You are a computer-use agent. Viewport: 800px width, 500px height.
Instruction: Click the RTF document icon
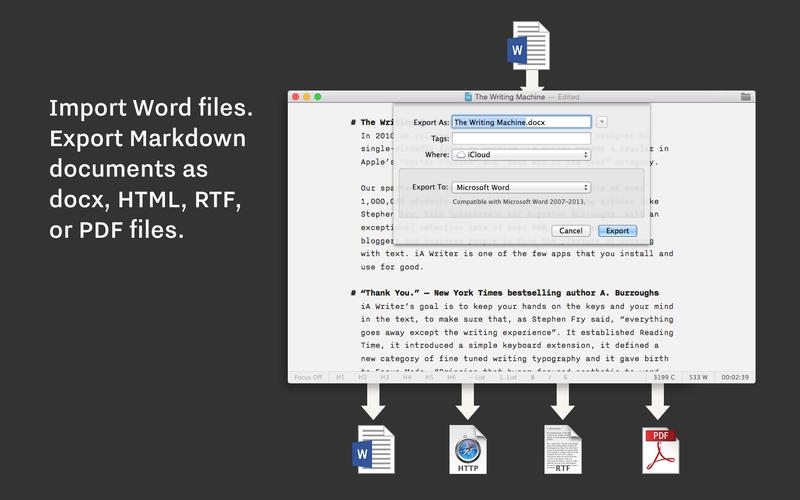[563, 449]
